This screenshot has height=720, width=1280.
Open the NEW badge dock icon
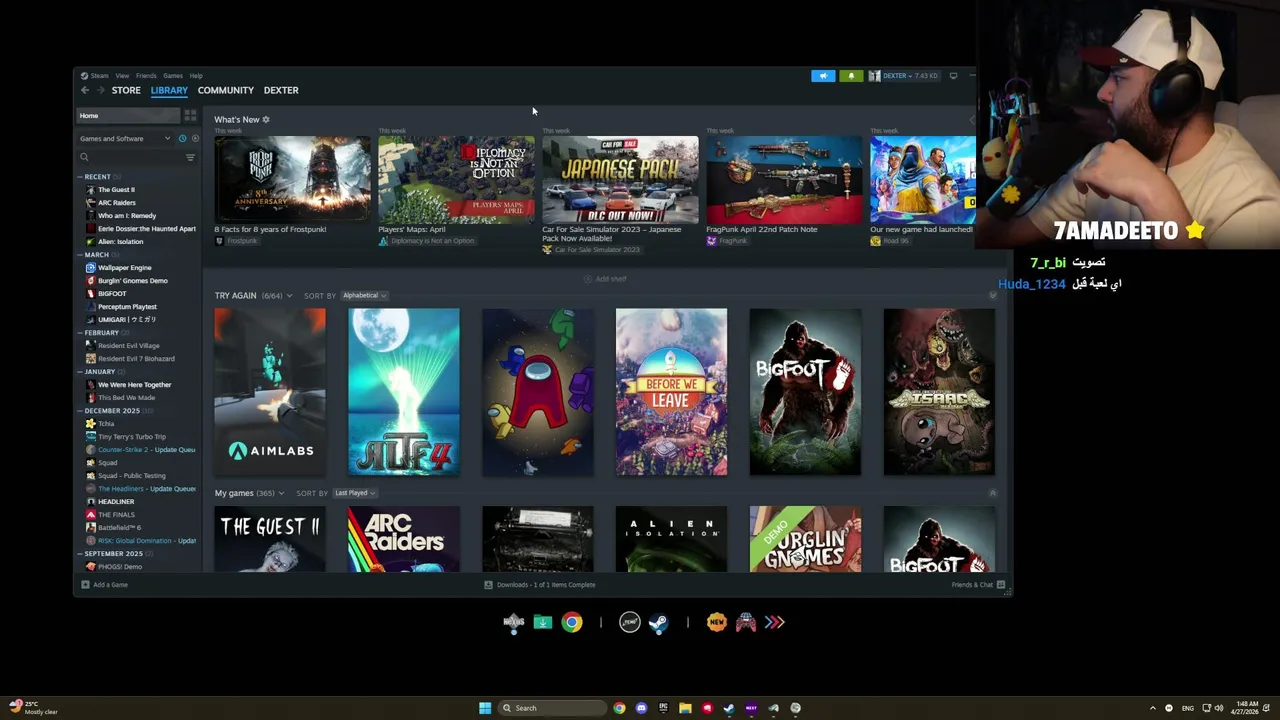[716, 622]
